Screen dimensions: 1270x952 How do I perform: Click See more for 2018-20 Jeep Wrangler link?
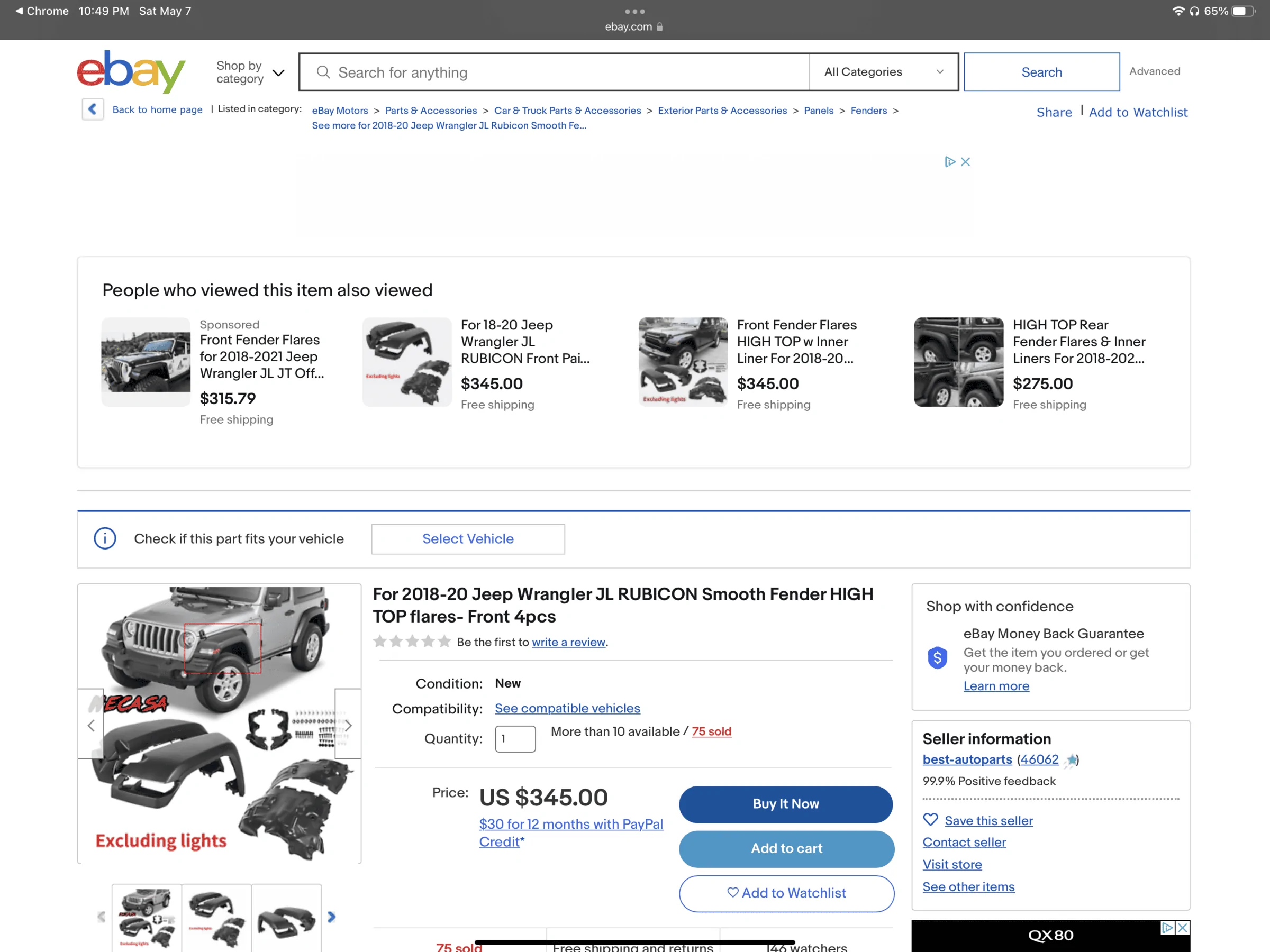[x=449, y=125]
